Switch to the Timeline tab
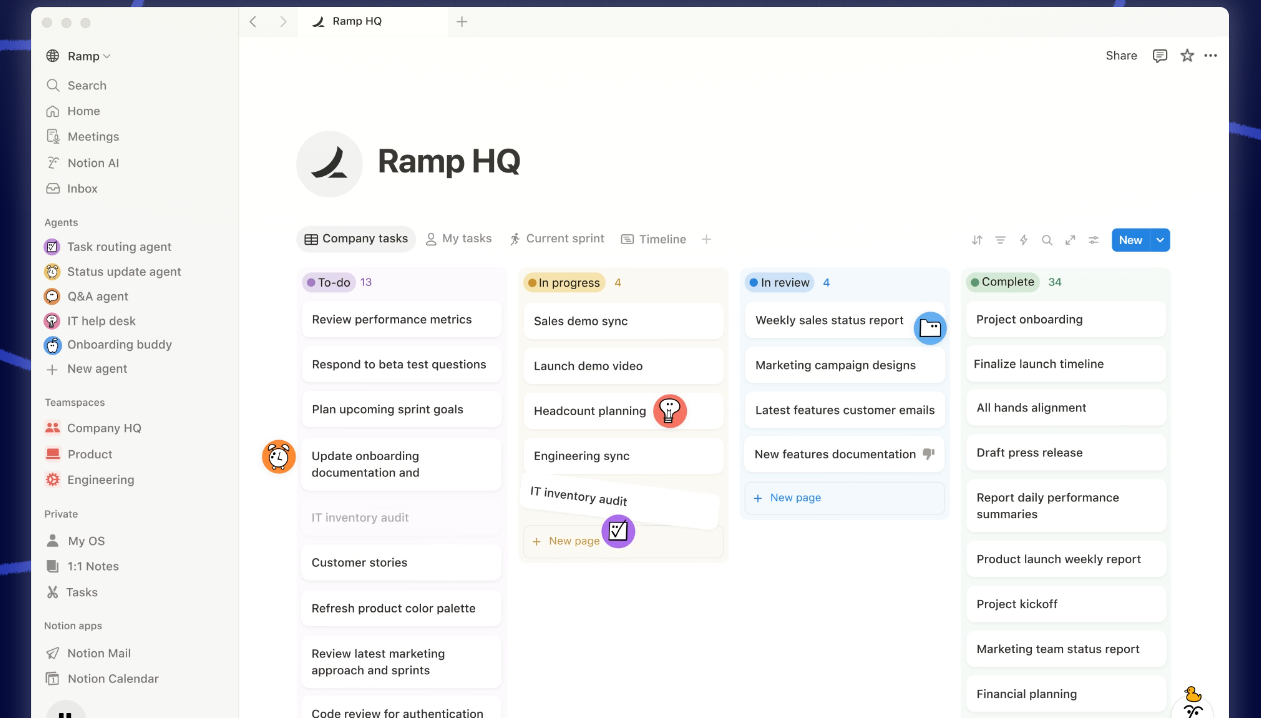The image size is (1261, 718). click(653, 239)
